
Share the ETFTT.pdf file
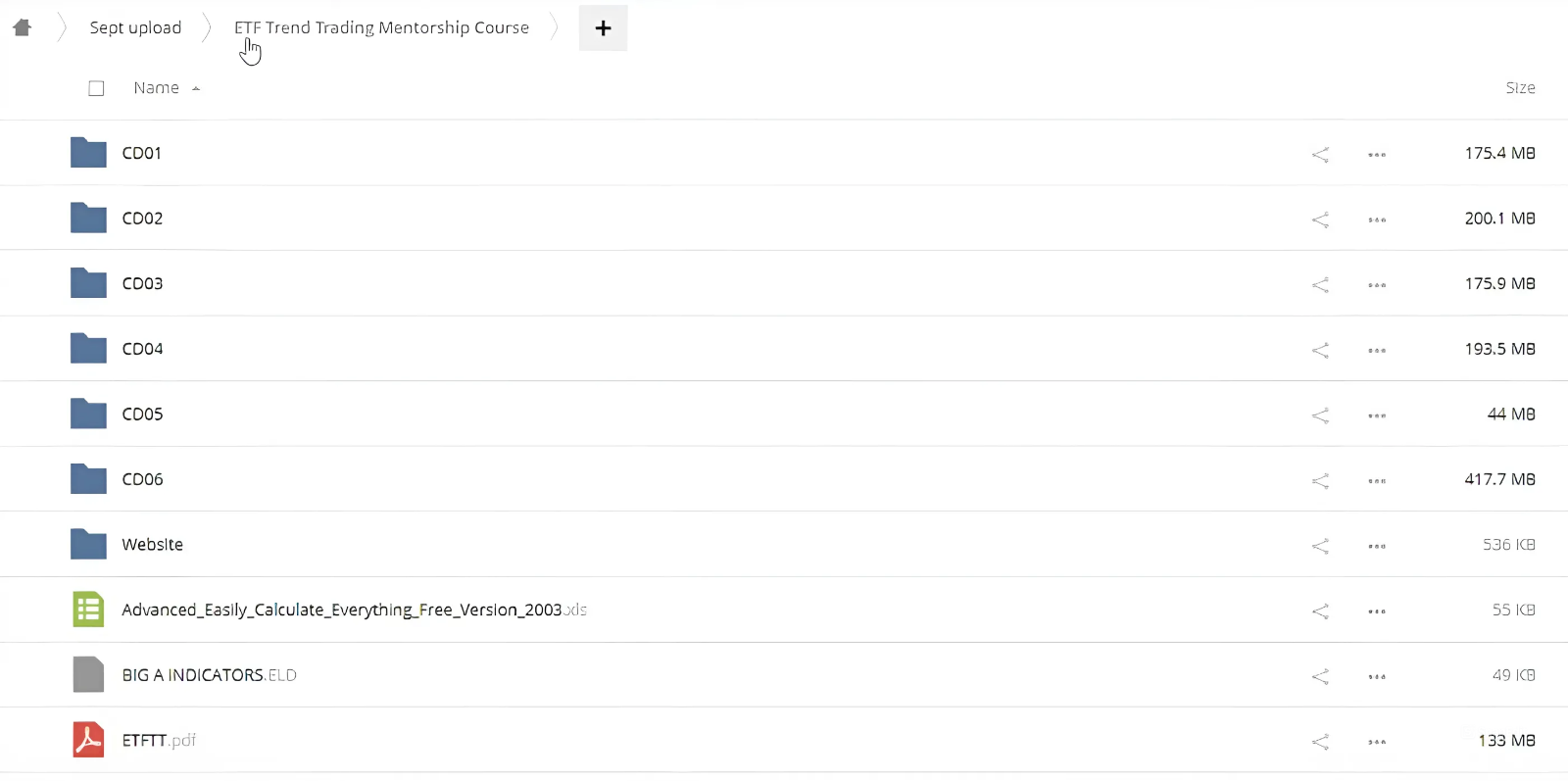1320,742
